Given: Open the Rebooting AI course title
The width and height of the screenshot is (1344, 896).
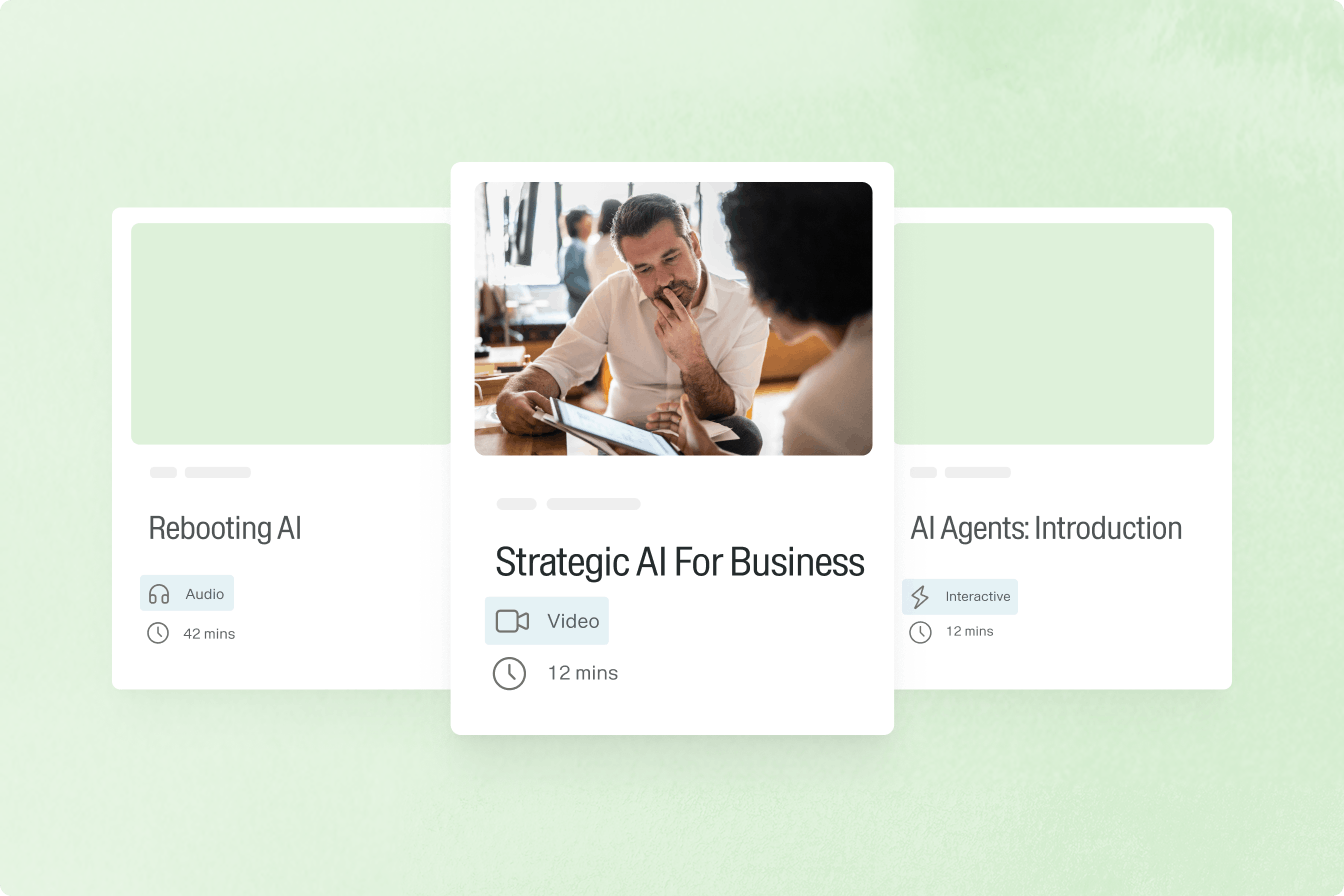Looking at the screenshot, I should [x=225, y=528].
